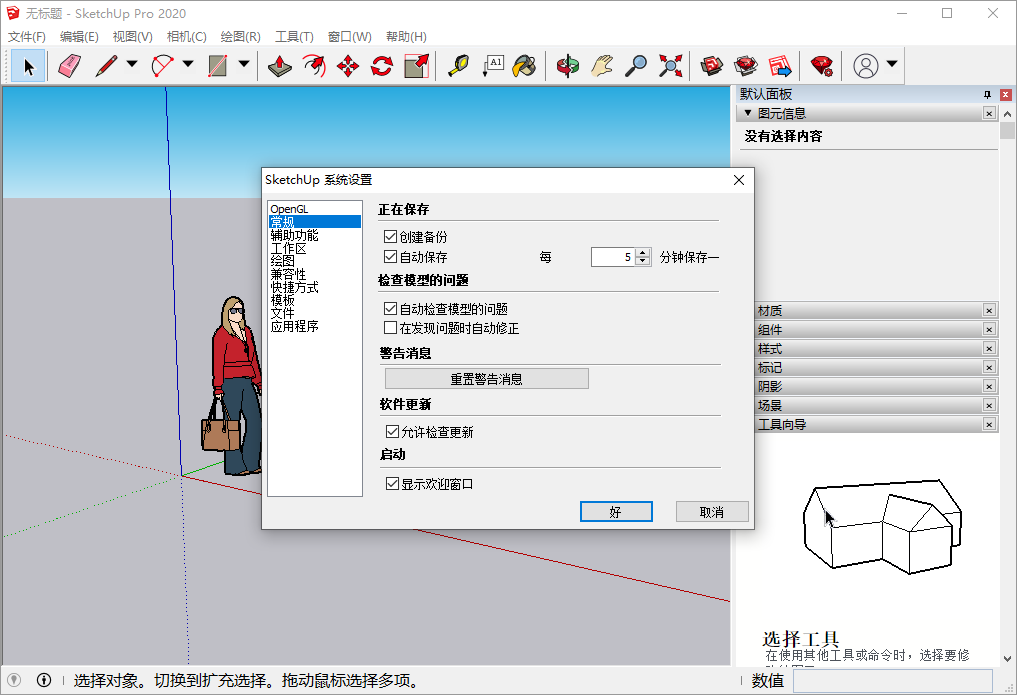The image size is (1017, 695).
Task: Open the 3D Warehouse icon
Action: click(710, 66)
